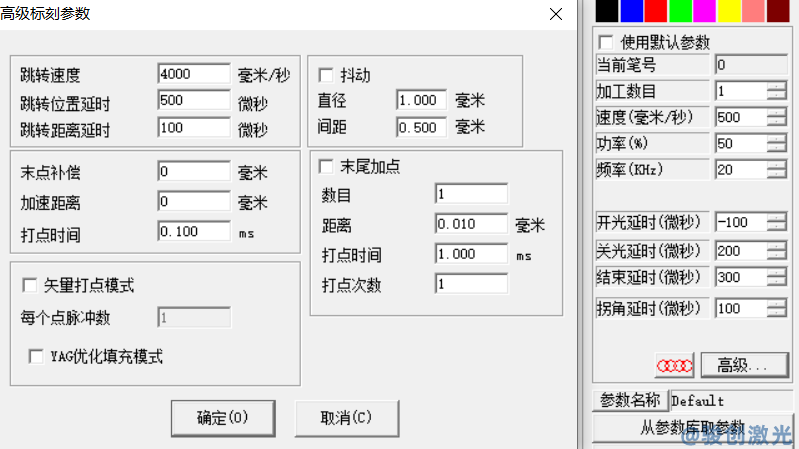Click the 距离 0.010 input field
Image resolution: width=799 pixels, height=449 pixels.
(471, 224)
